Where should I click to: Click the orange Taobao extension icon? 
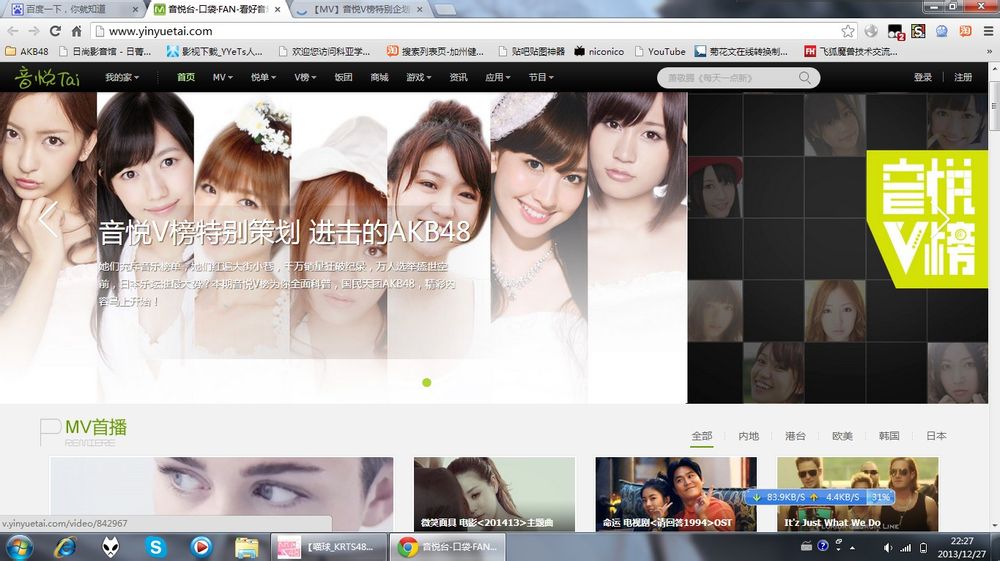tap(966, 31)
